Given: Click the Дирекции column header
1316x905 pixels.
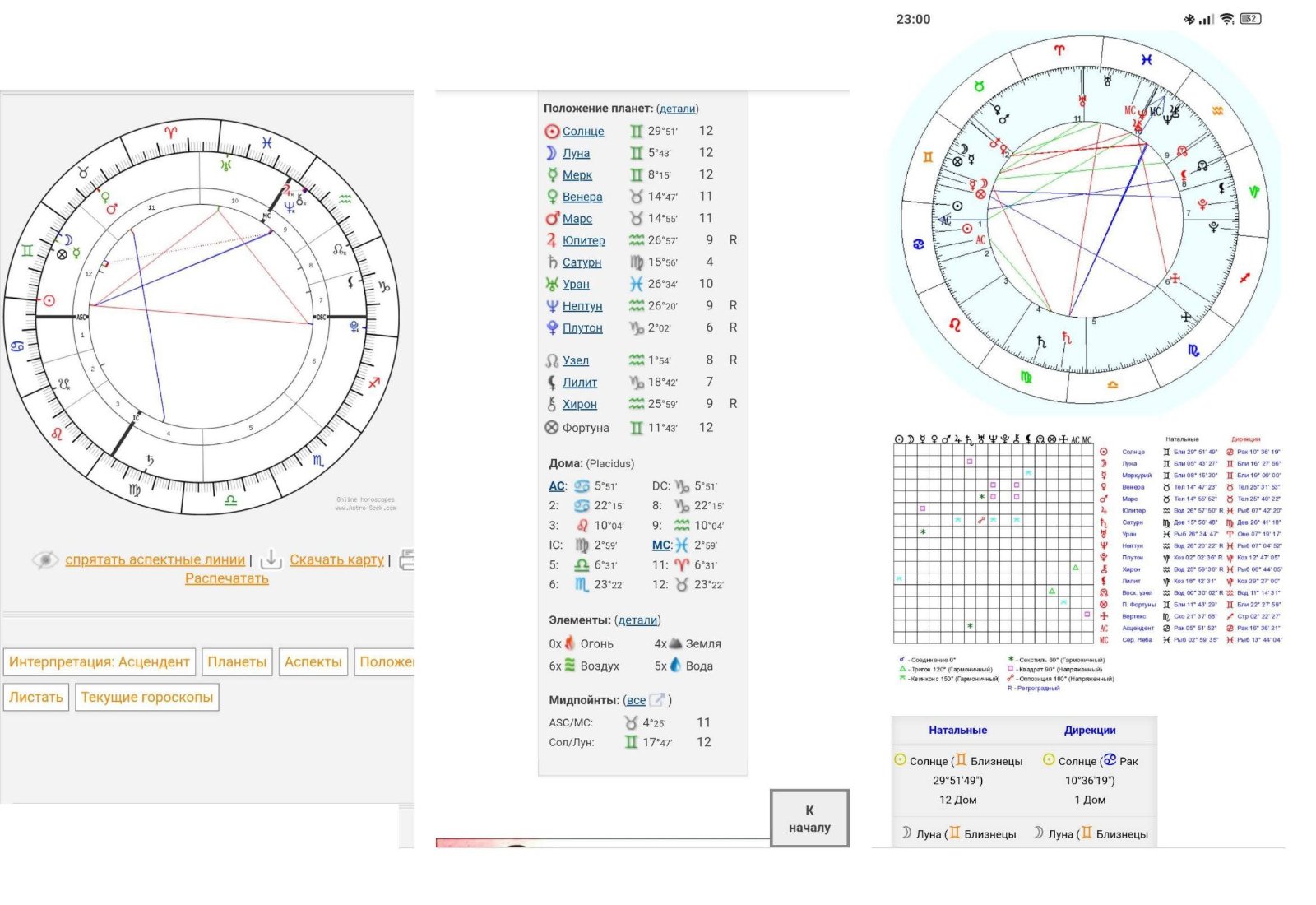Looking at the screenshot, I should (1090, 730).
